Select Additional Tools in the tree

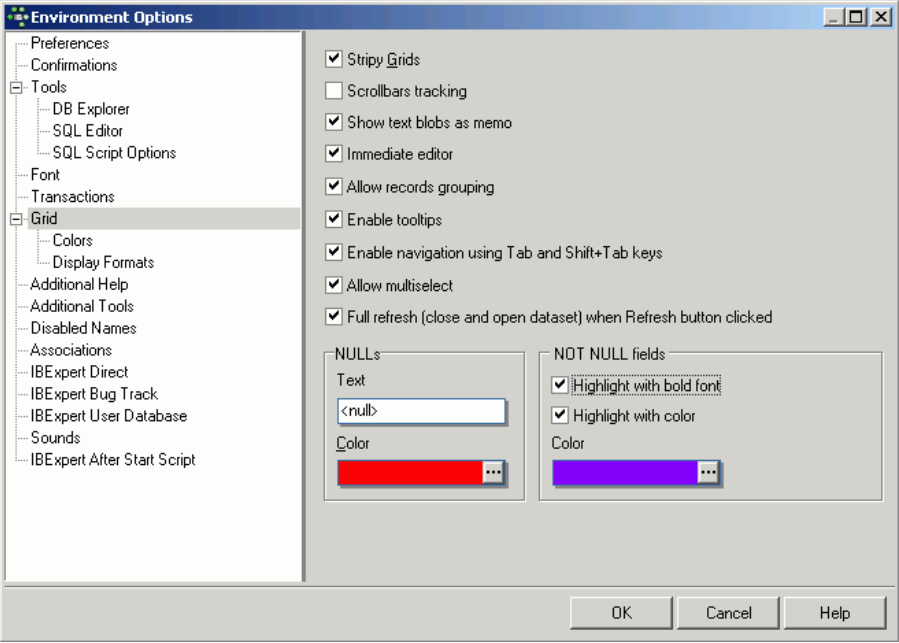coord(82,306)
